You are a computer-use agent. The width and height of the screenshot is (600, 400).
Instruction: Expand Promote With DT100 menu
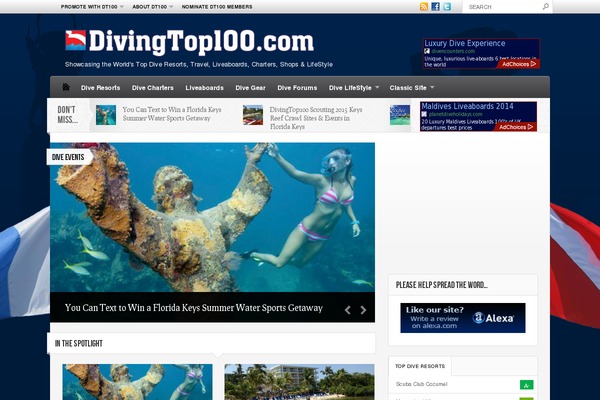pos(92,7)
